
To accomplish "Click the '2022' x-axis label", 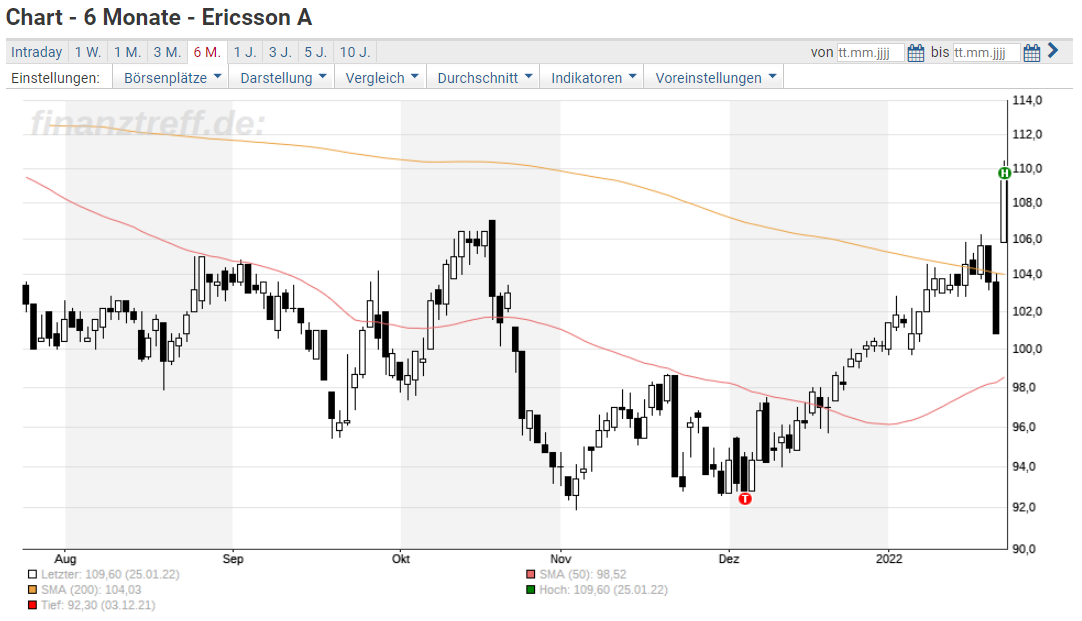I will 889,559.
